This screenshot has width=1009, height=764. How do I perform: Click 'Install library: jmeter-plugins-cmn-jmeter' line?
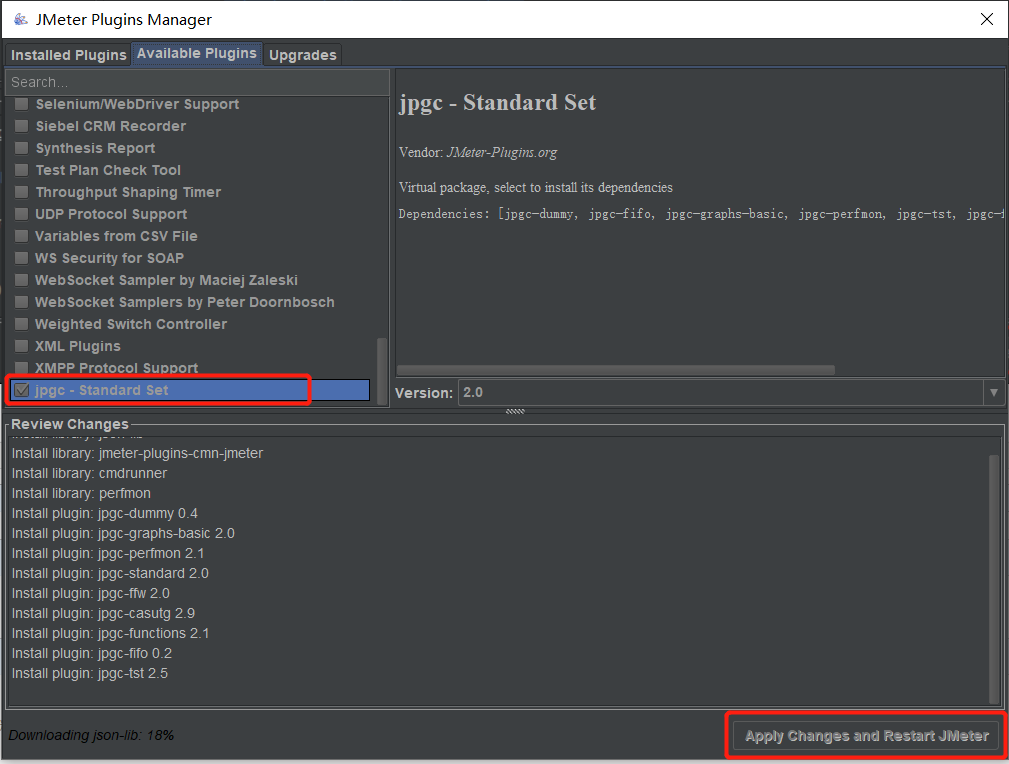tap(137, 453)
